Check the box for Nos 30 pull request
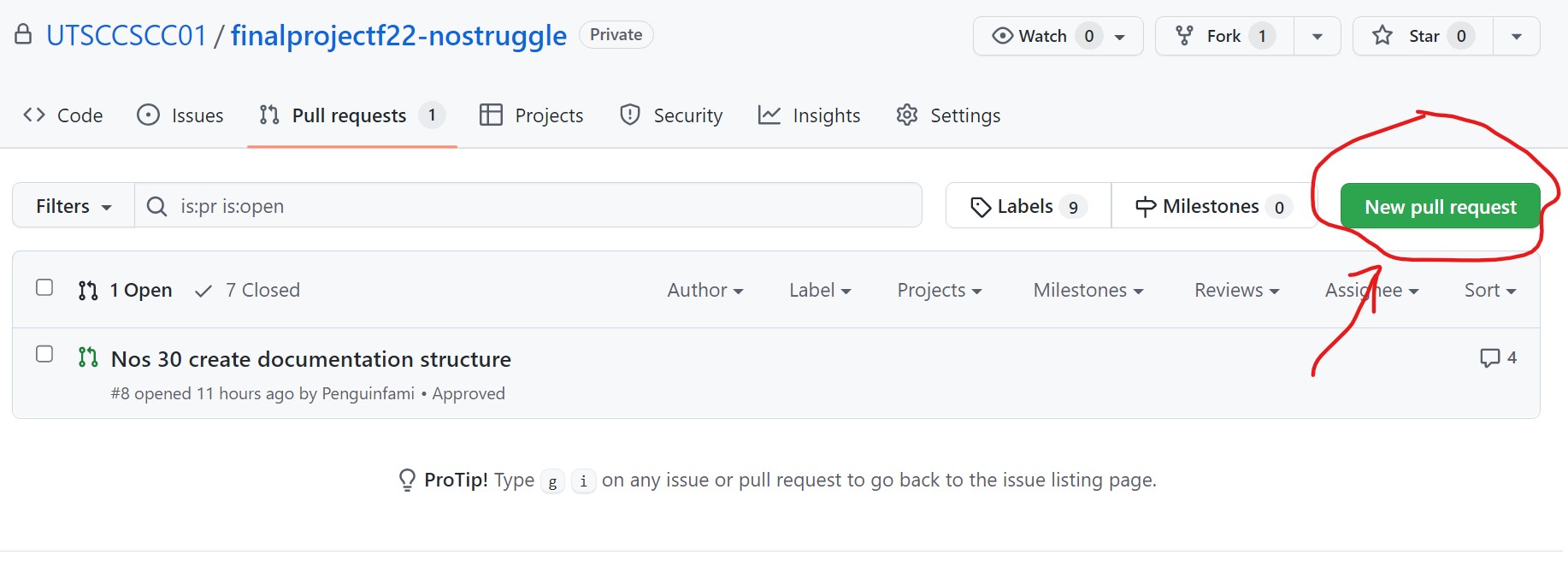The width and height of the screenshot is (1568, 572). [x=44, y=354]
